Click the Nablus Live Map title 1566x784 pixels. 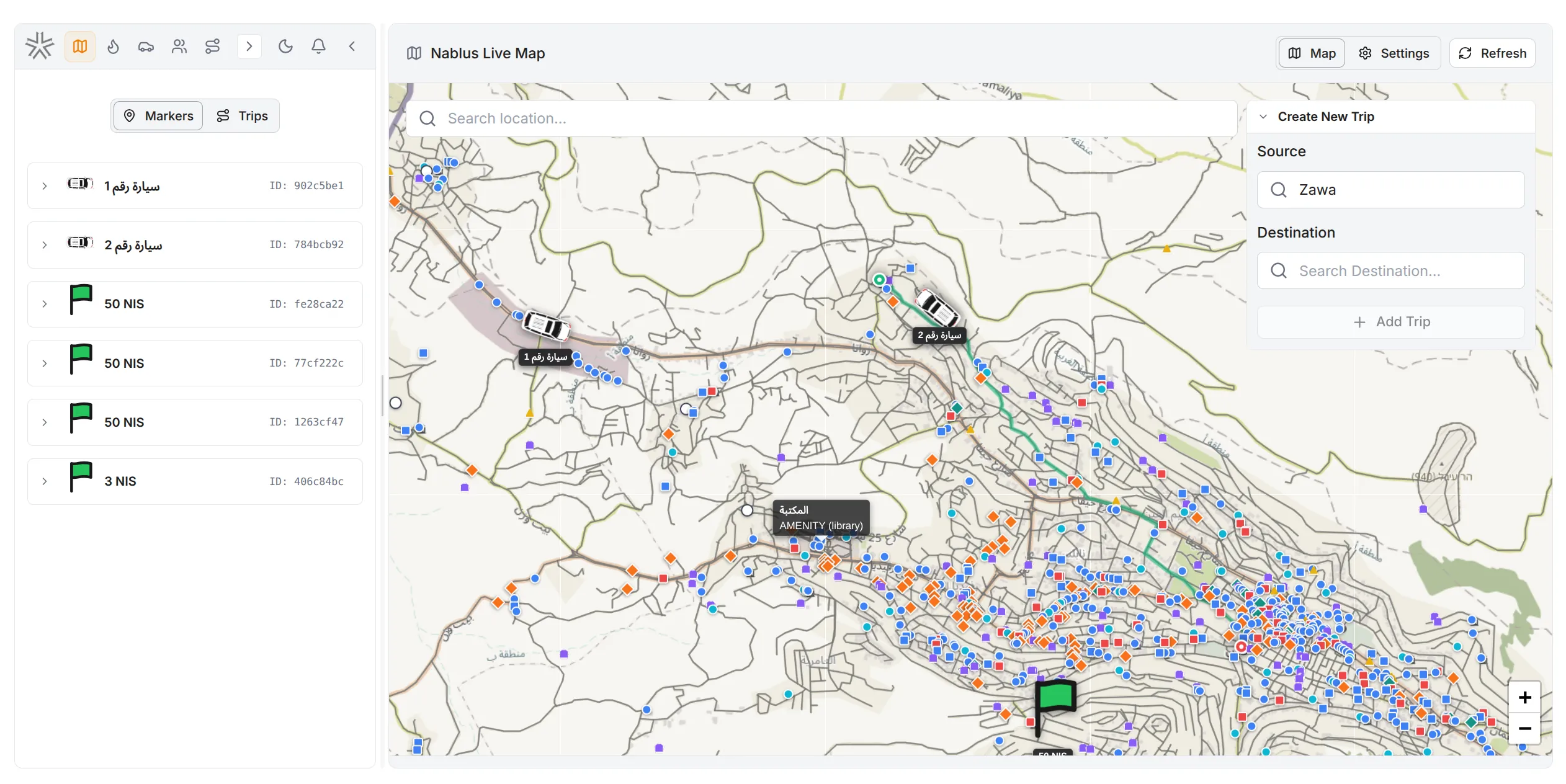(x=488, y=53)
